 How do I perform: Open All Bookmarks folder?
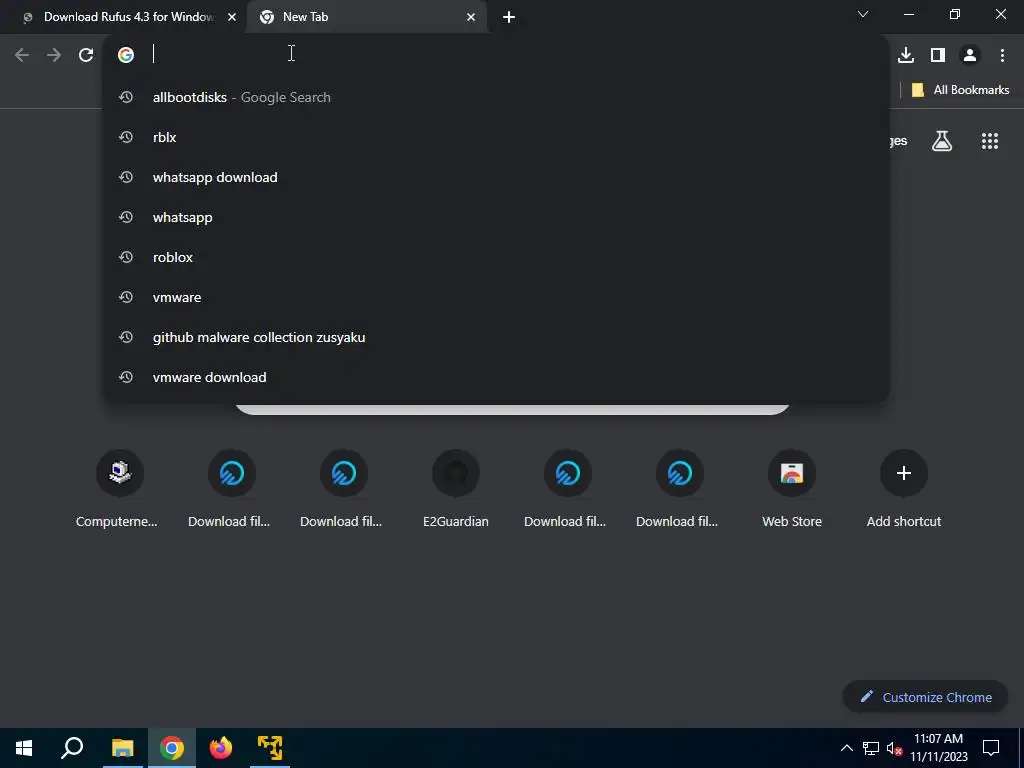tap(960, 90)
